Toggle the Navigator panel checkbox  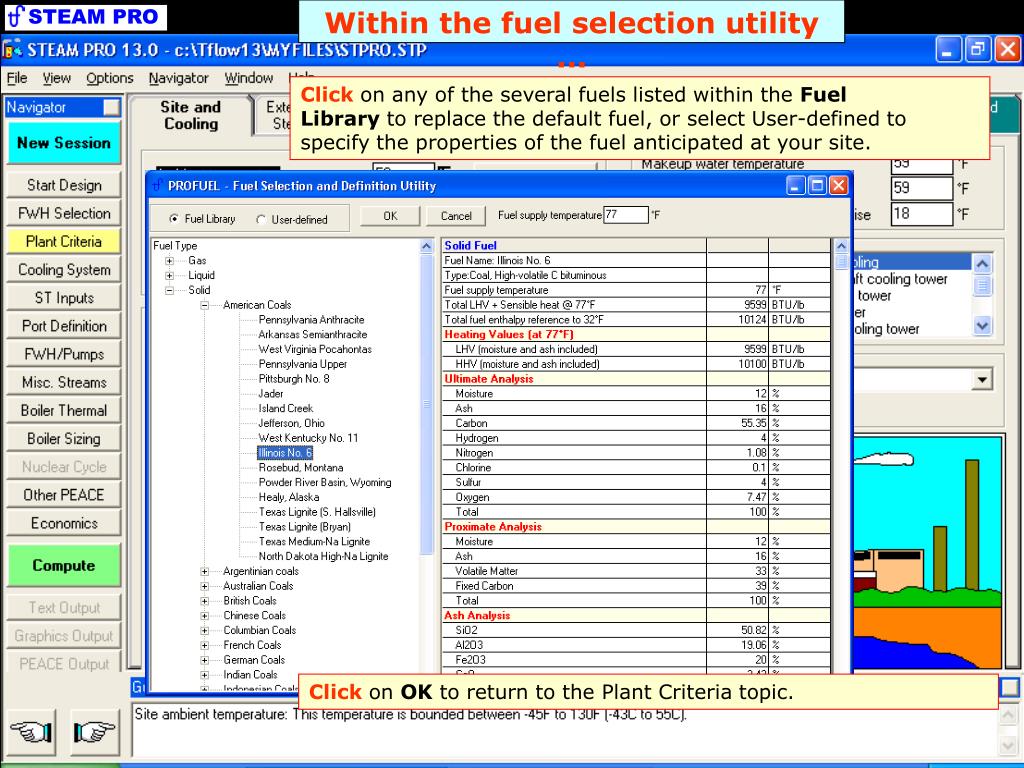tap(112, 107)
